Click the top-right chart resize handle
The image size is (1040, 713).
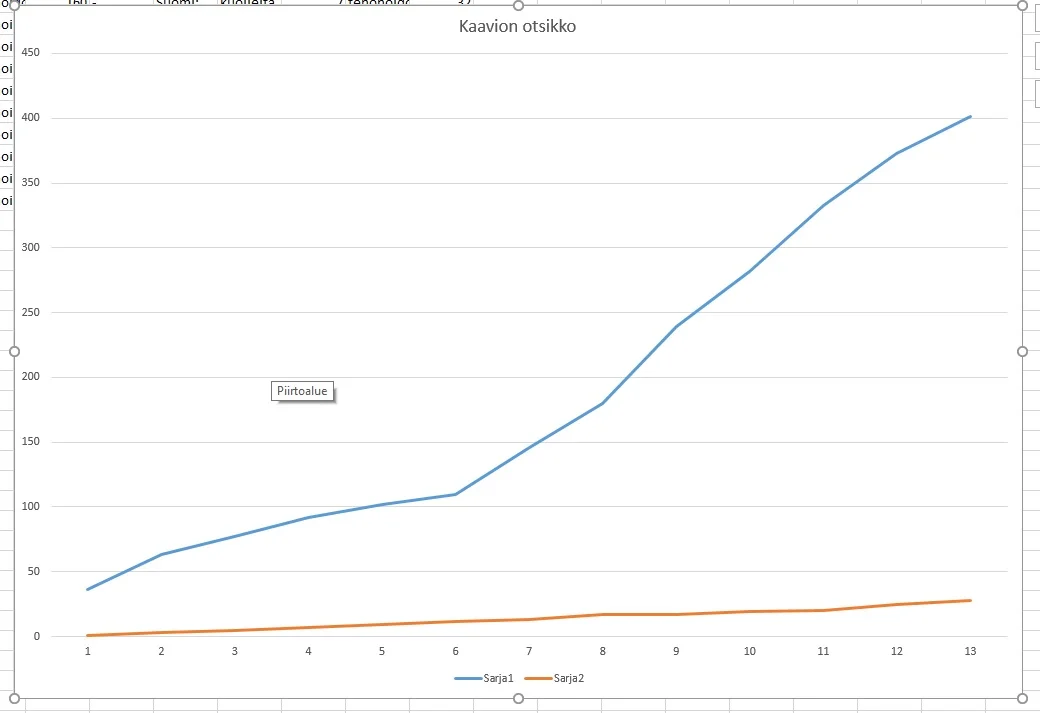(x=1022, y=5)
